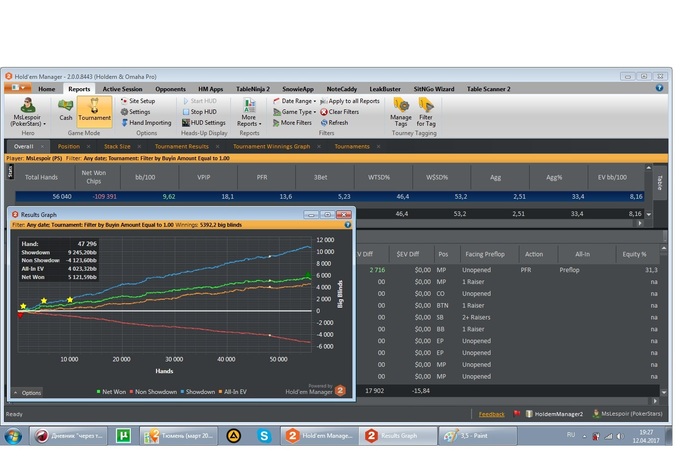
Task: Select the Tournament game mode icon
Action: coord(94,110)
